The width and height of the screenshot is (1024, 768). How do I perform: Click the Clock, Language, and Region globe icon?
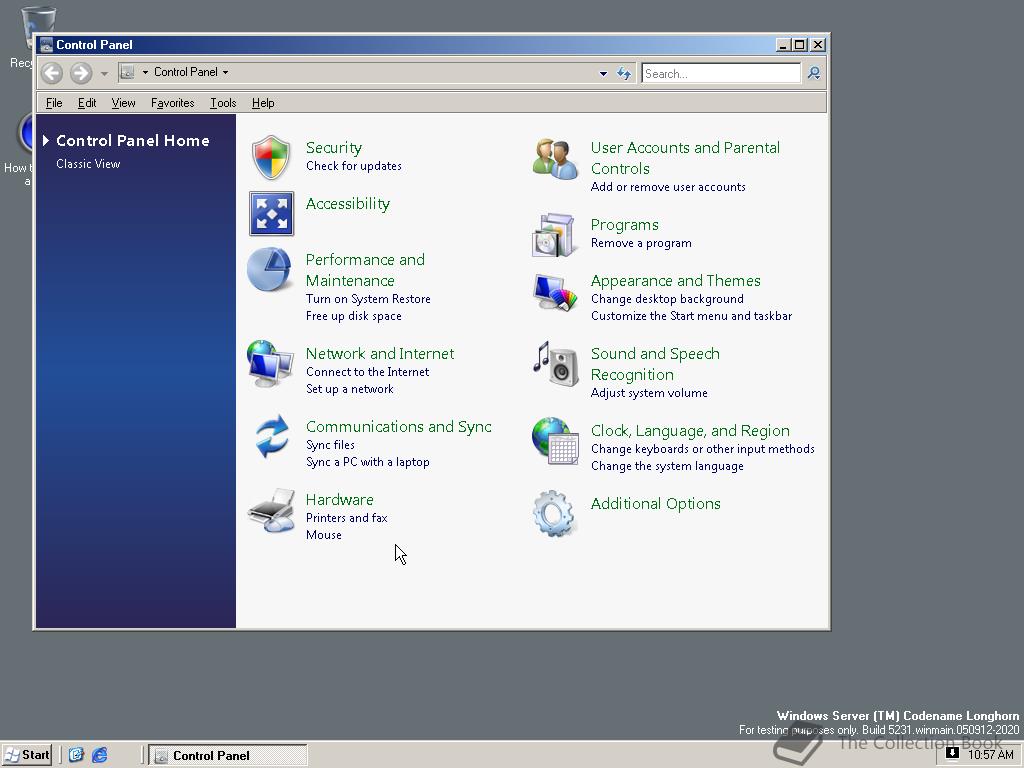[555, 441]
